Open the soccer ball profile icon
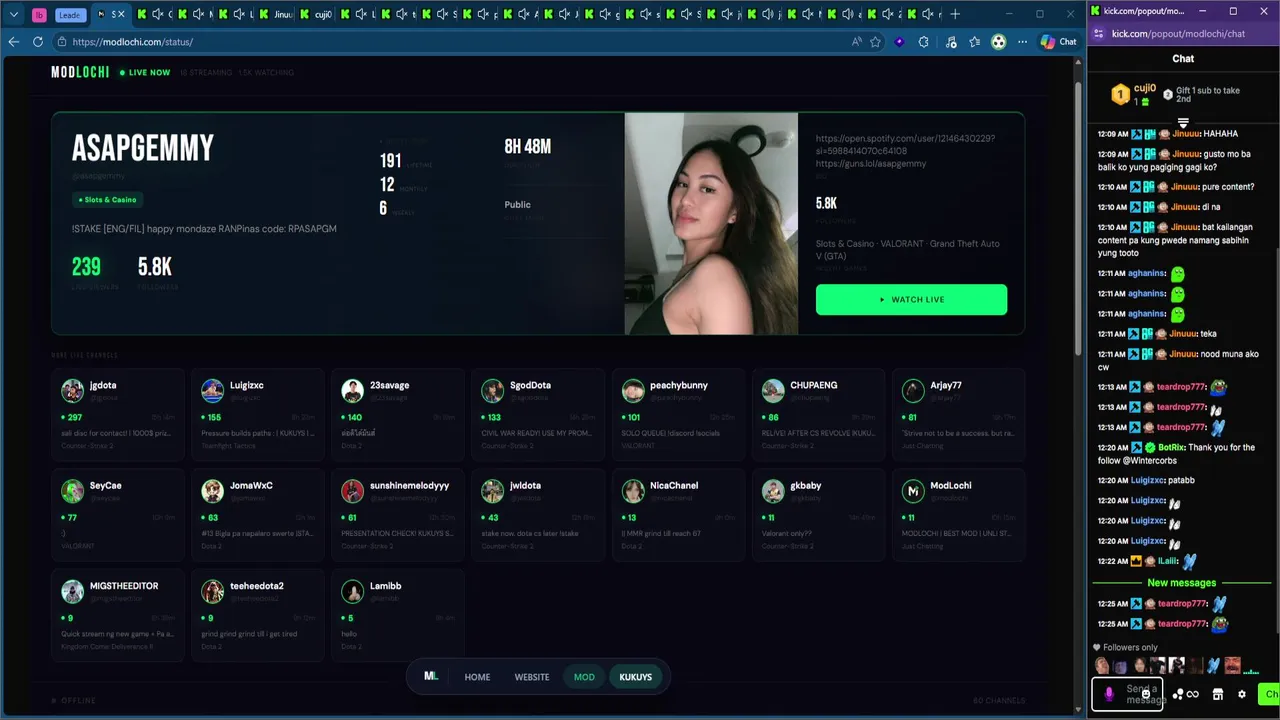The width and height of the screenshot is (1280, 720). [998, 42]
